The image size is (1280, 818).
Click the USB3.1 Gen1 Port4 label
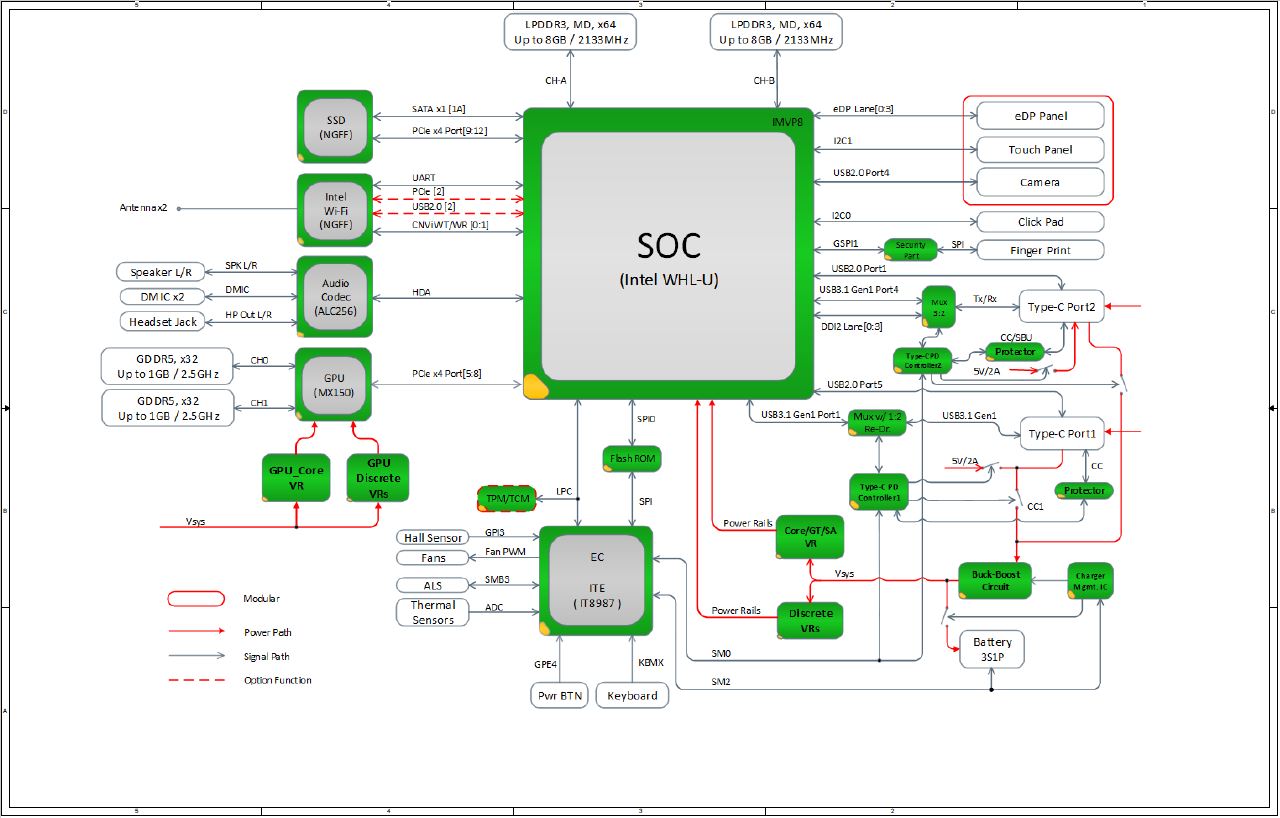858,290
